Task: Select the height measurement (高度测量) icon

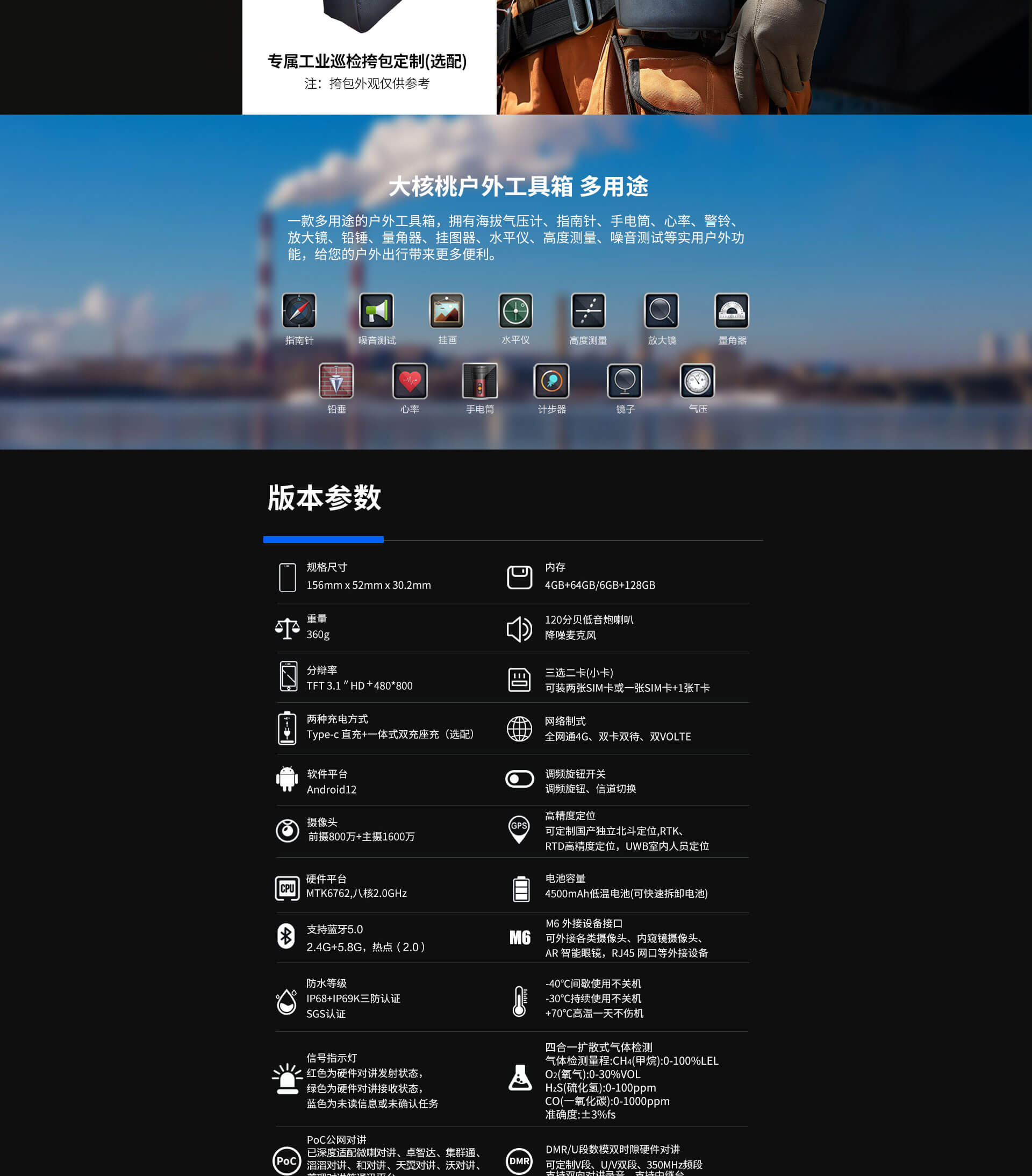Action: click(x=588, y=311)
